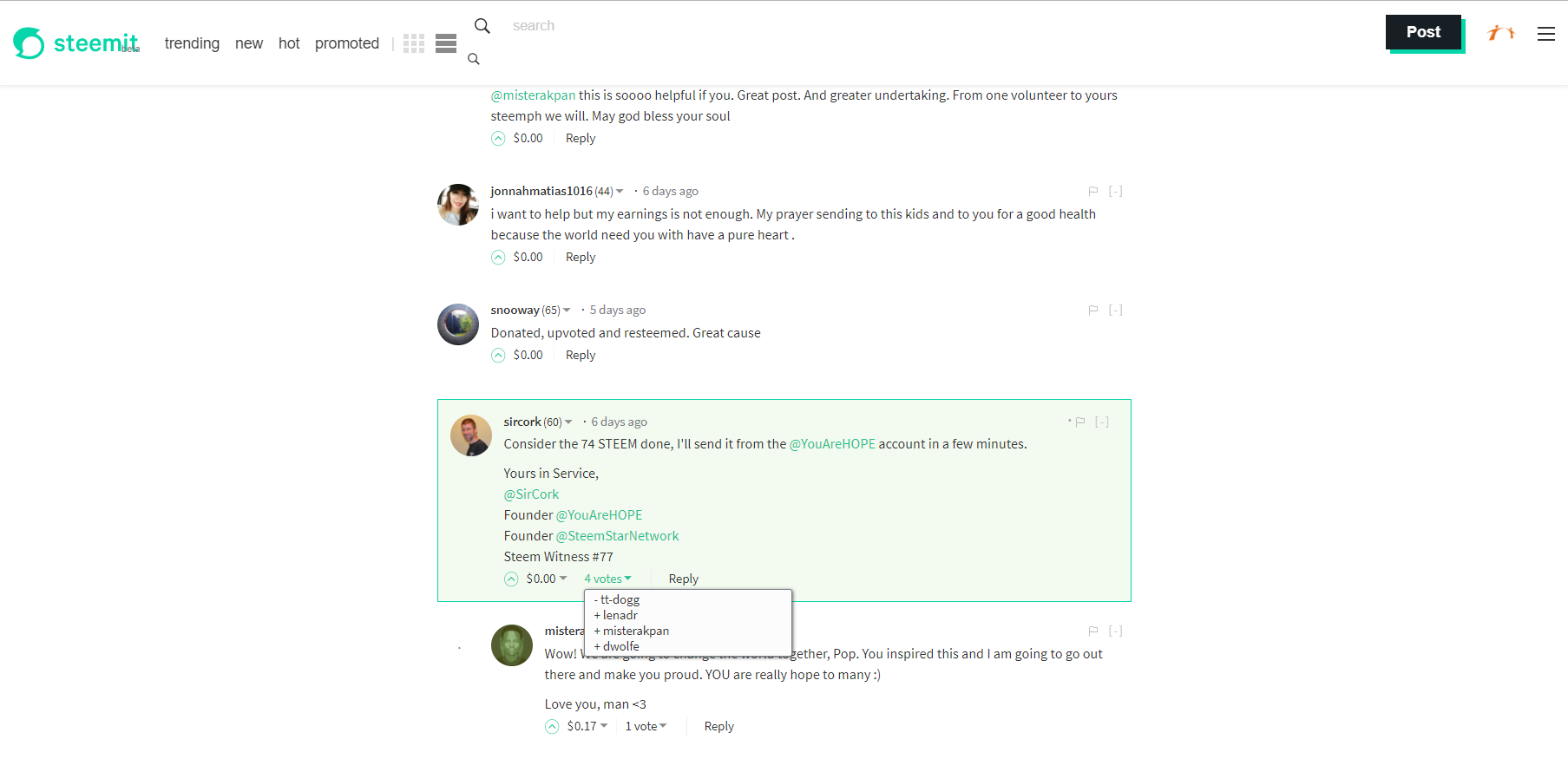The width and height of the screenshot is (1568, 772).
Task: Collapse the sircork comment thread
Action: click(x=1102, y=422)
